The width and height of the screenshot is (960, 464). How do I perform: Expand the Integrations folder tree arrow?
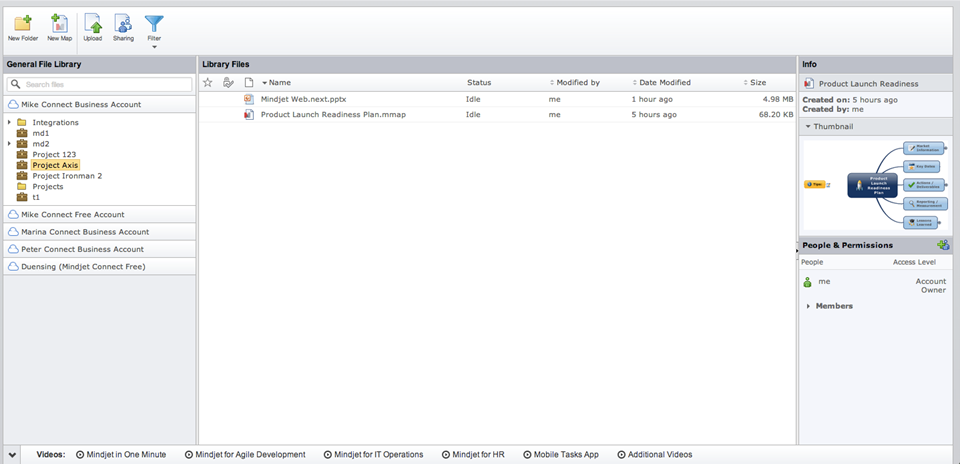pos(9,123)
